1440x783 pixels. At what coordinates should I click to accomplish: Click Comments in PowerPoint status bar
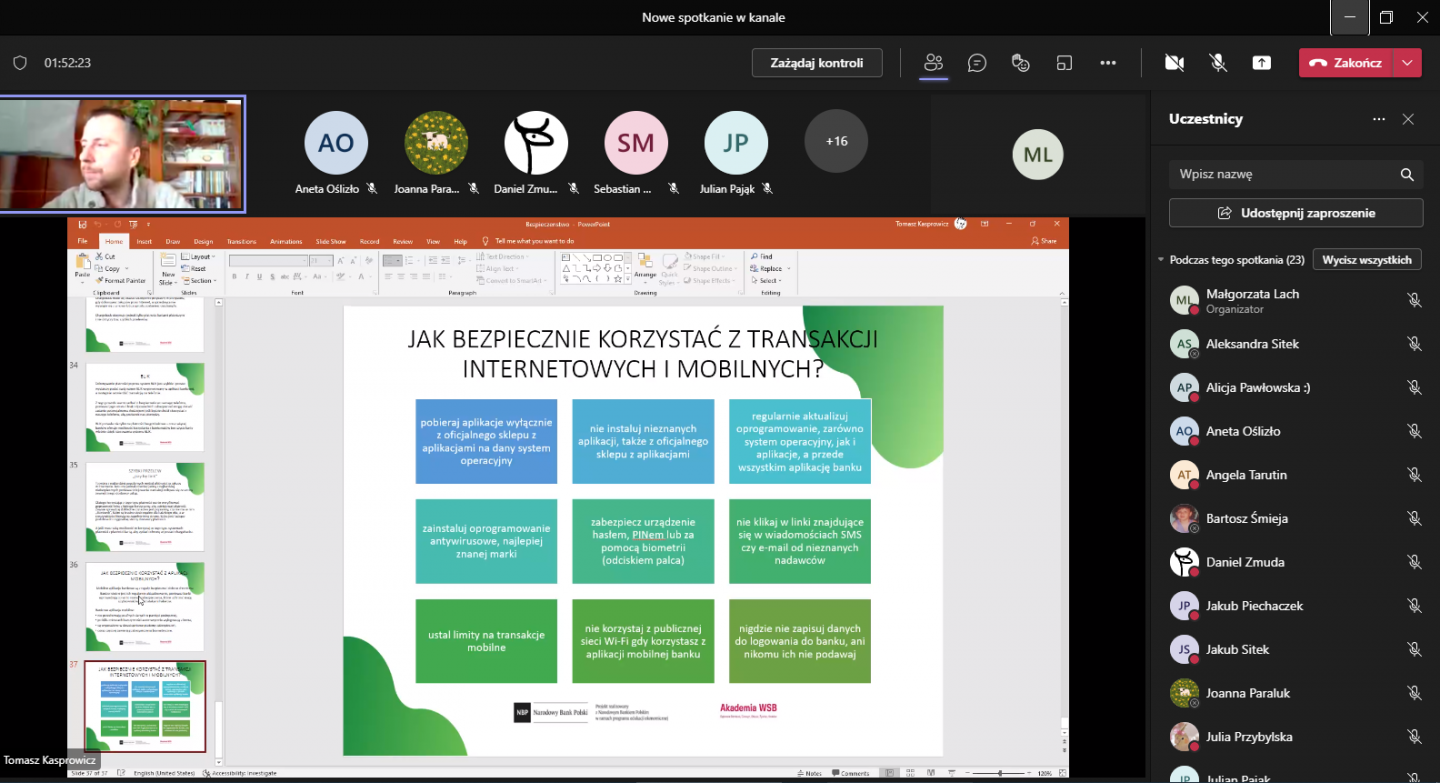coord(851,773)
